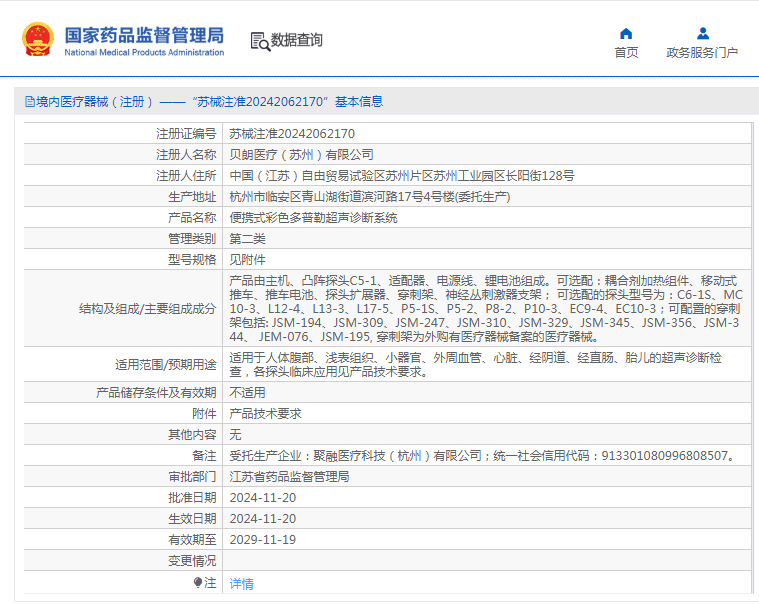Go to 首页 text link
The width and height of the screenshot is (759, 604).
coord(626,52)
